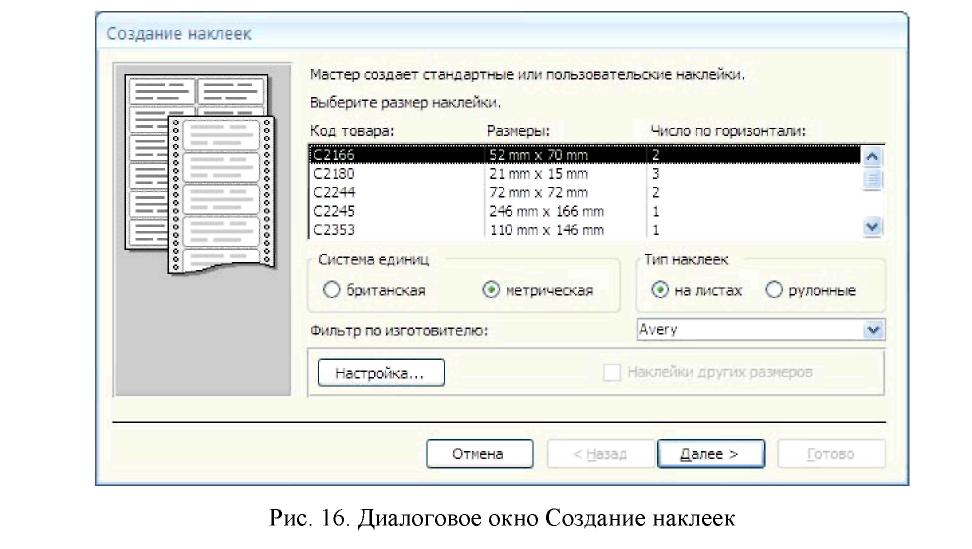The height and width of the screenshot is (549, 972).
Task: Click size 110 mm x 146 mm
Action: click(546, 231)
